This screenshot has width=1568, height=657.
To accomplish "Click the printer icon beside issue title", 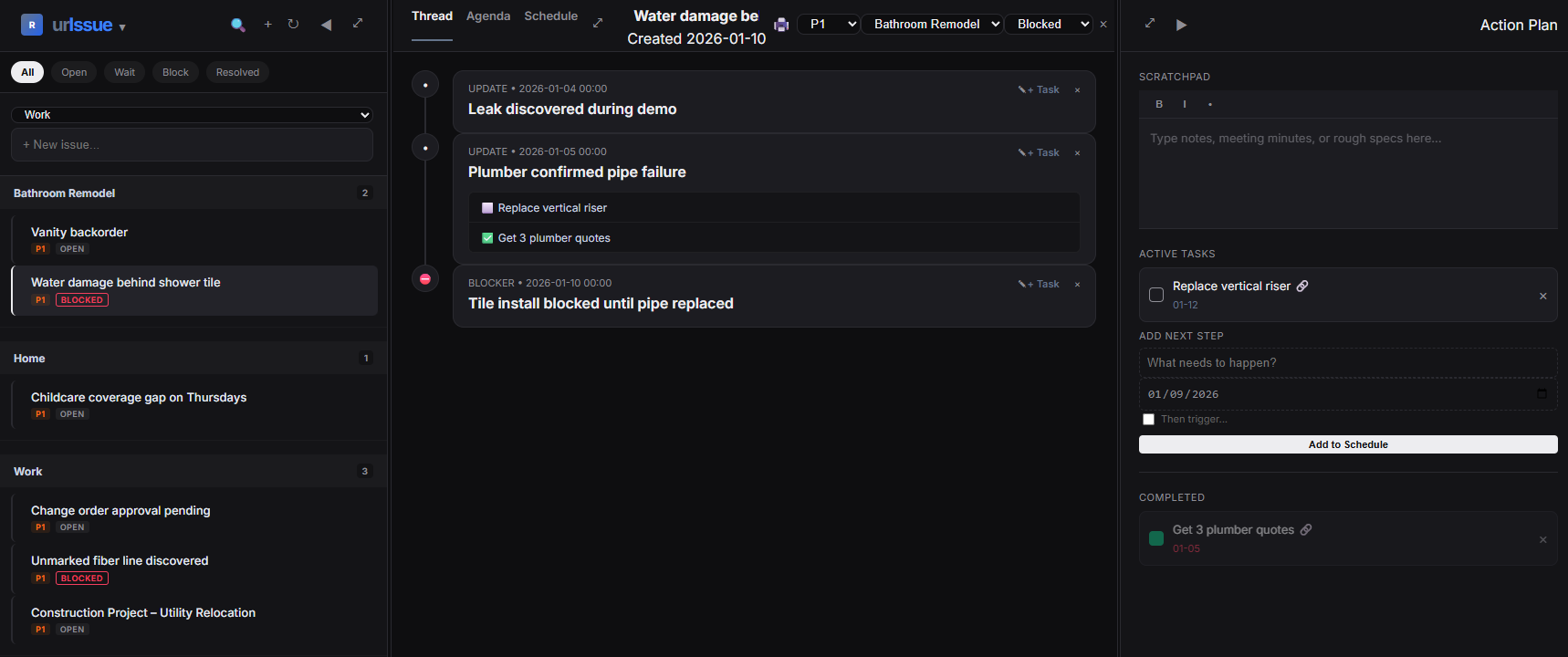I will (781, 25).
